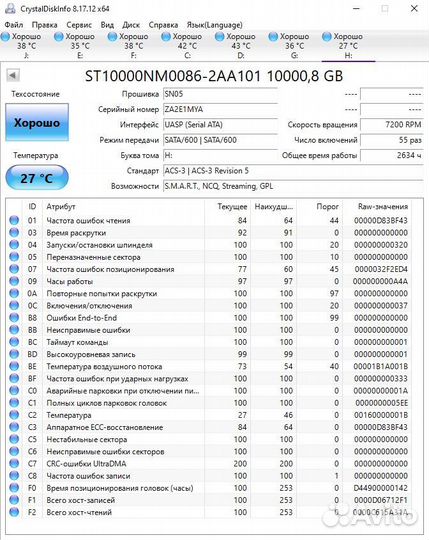Screen dimensions: 429x540
Task: Select the status orb for attribute 09 Часы работы
Action: point(14,281)
